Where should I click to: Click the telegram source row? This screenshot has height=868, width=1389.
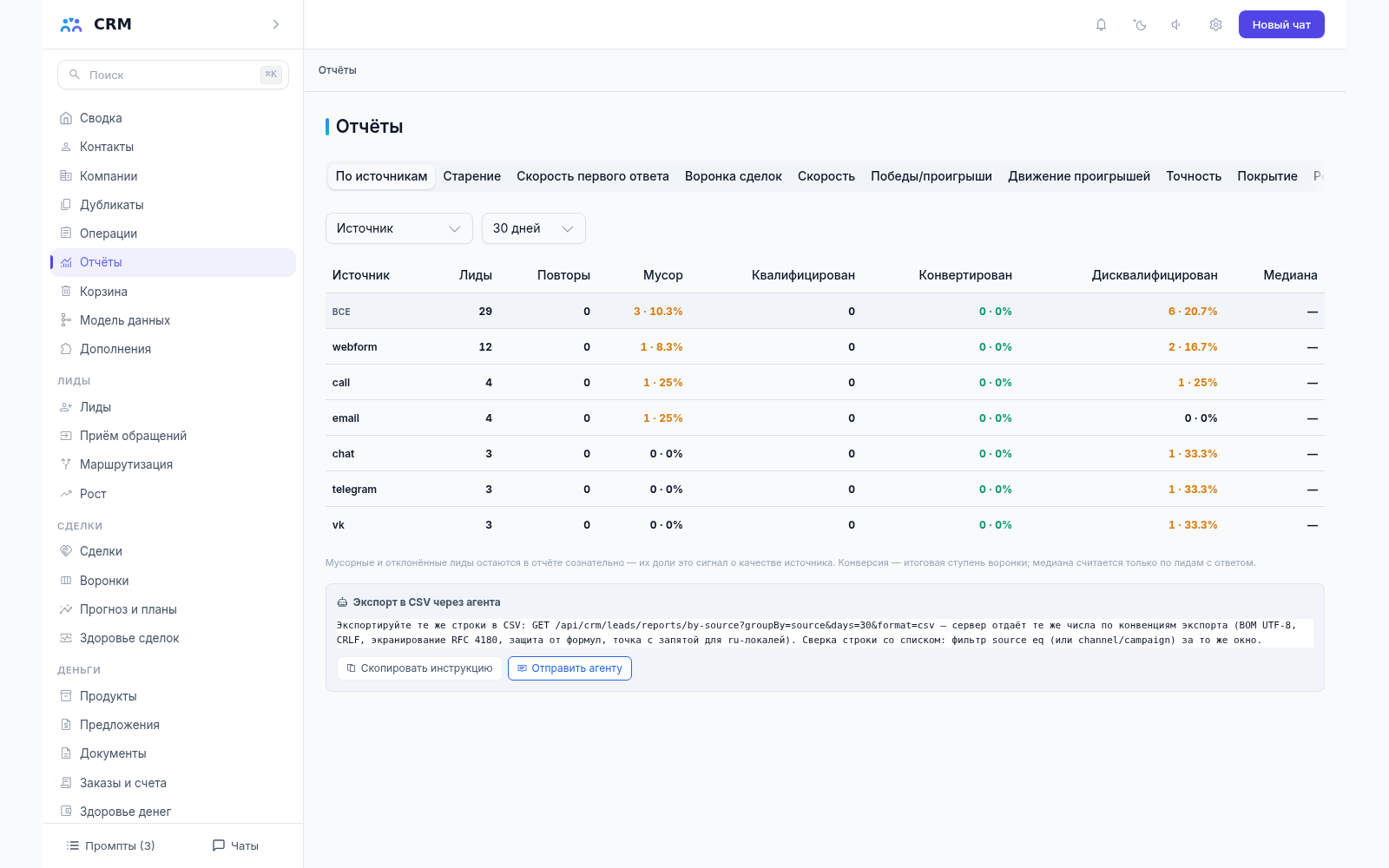pos(825,489)
